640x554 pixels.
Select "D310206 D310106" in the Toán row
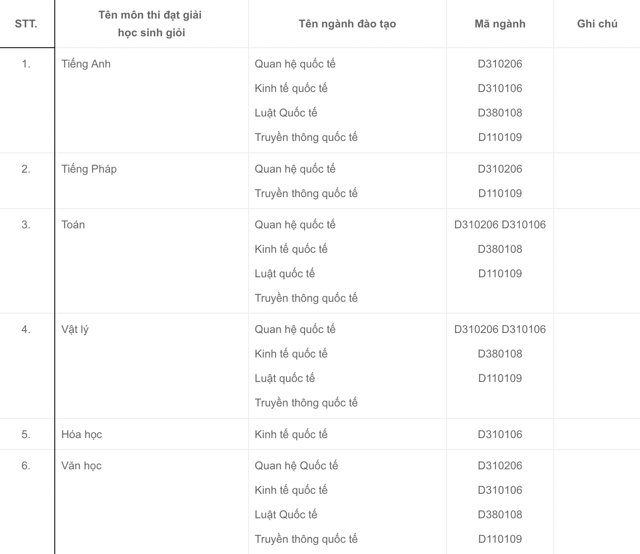(x=500, y=225)
